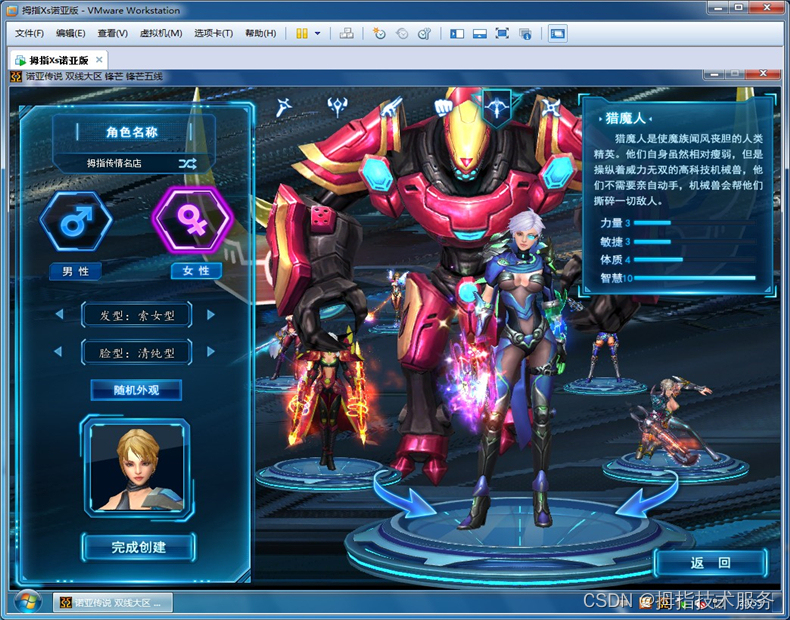790x620 pixels.
Task: Rotate character using right curved arrow
Action: coord(647,495)
